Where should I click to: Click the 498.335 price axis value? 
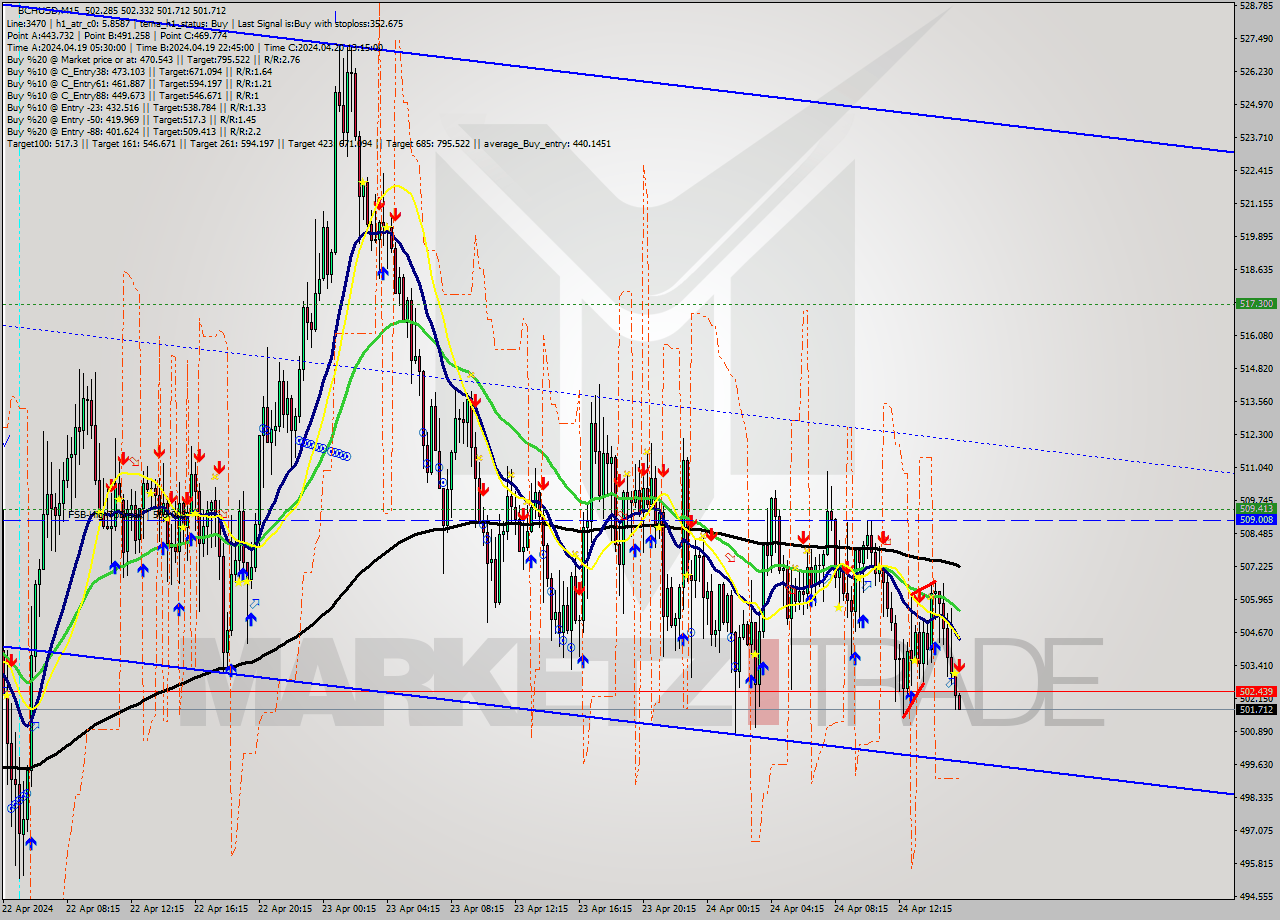1256,797
